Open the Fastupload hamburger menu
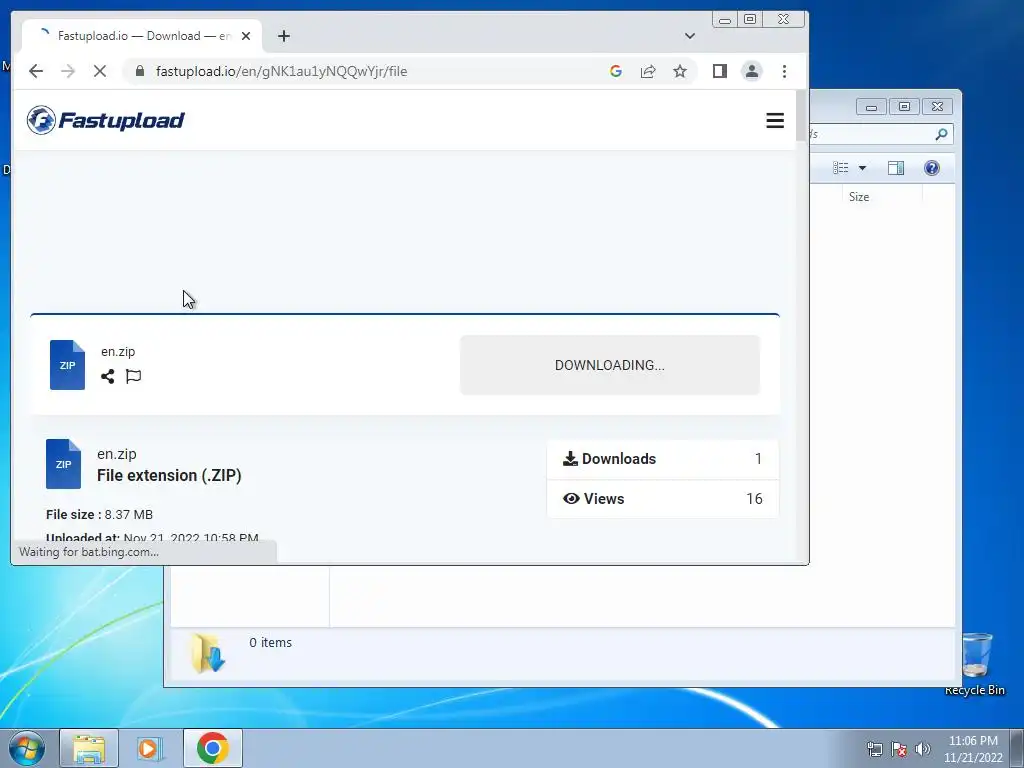The image size is (1024, 768). click(x=775, y=121)
